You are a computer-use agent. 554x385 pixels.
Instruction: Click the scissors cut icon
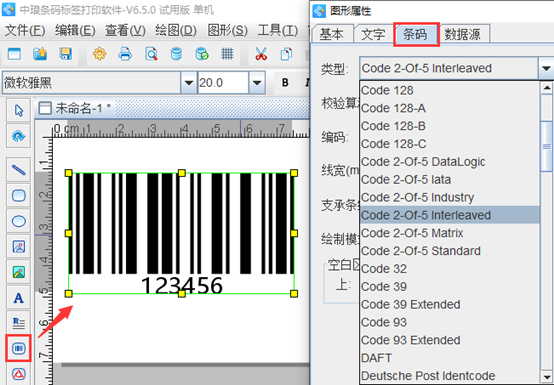click(x=261, y=54)
